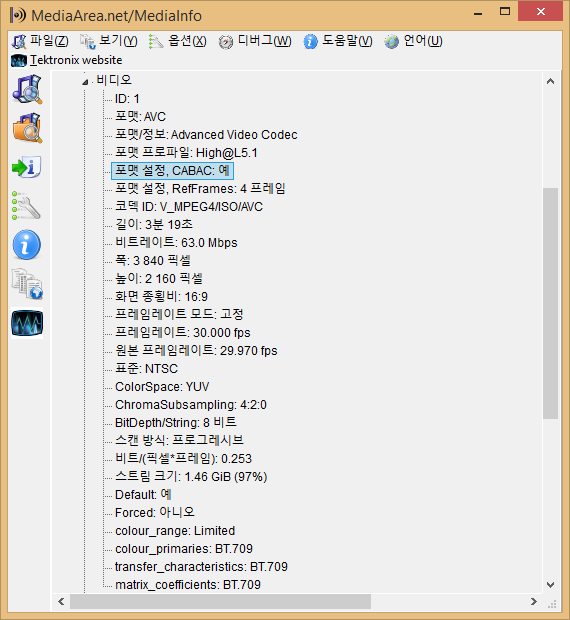Screen dimensions: 570x620
Task: Click the blue About info icon in the sidebar
Action: pos(27,244)
